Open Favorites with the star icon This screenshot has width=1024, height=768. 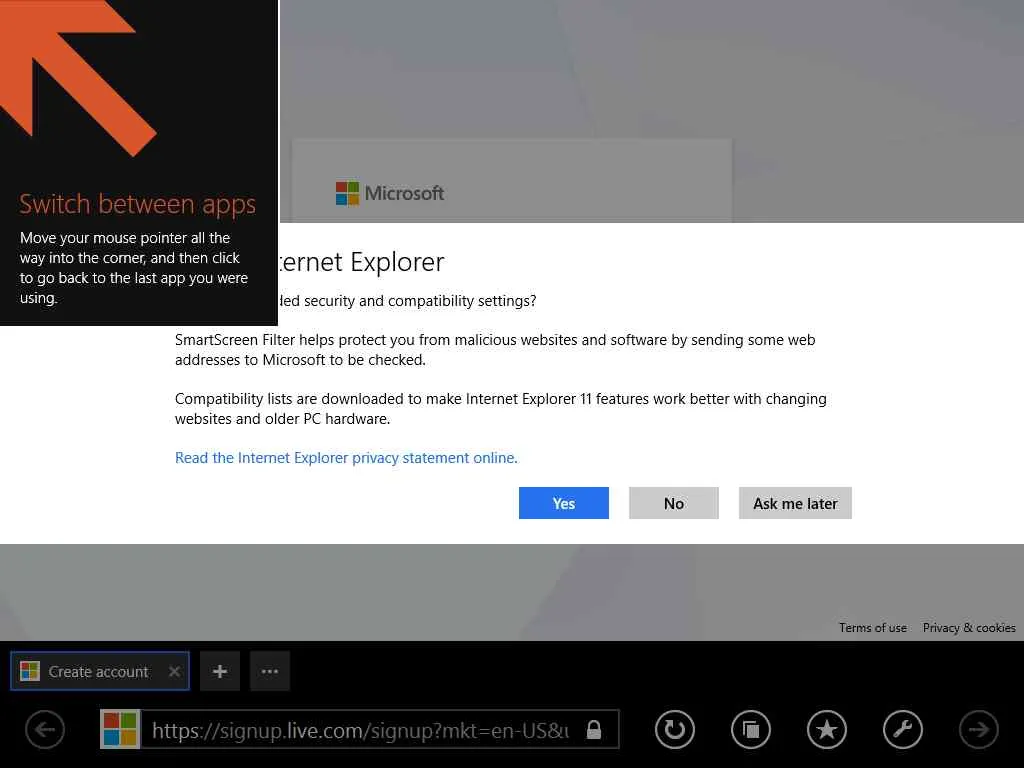pos(827,729)
